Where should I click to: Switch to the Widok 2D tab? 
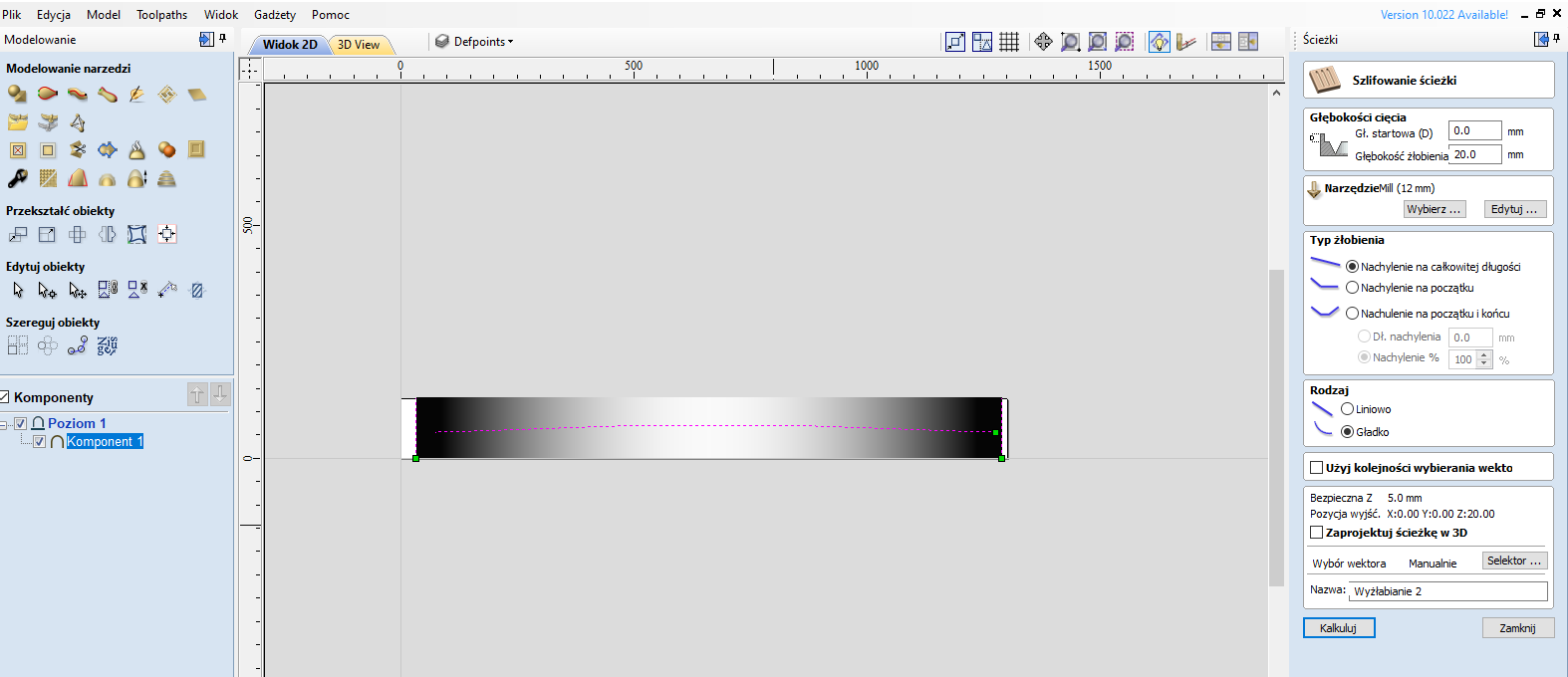tap(290, 45)
